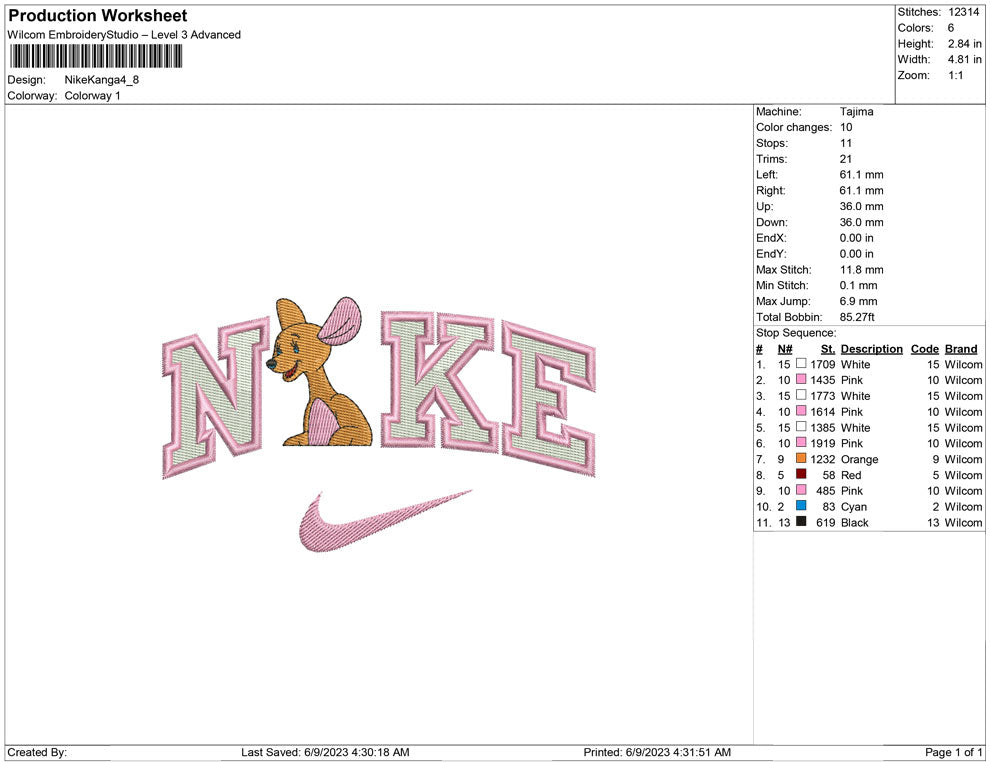Click the Code column header
The image size is (990, 762).
click(924, 349)
